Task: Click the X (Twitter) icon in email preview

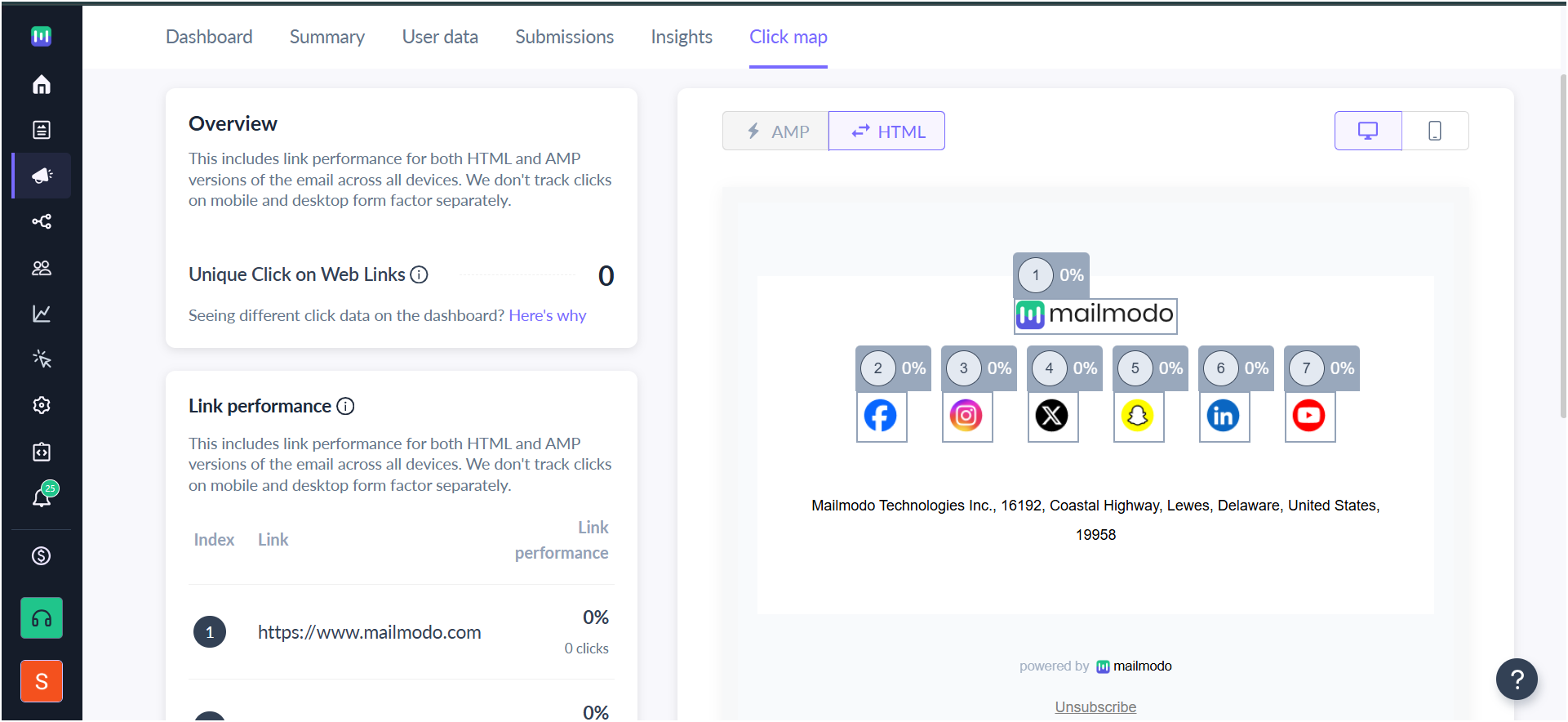Action: pyautogui.click(x=1052, y=416)
